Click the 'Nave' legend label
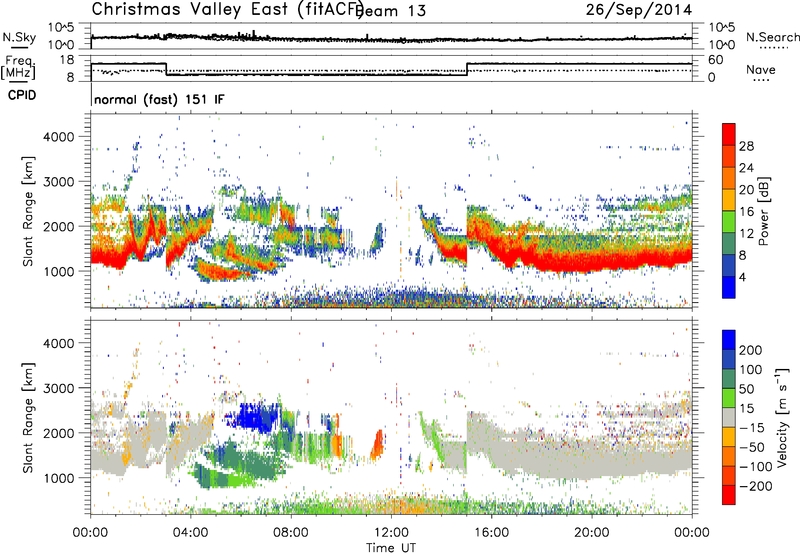 [x=761, y=69]
